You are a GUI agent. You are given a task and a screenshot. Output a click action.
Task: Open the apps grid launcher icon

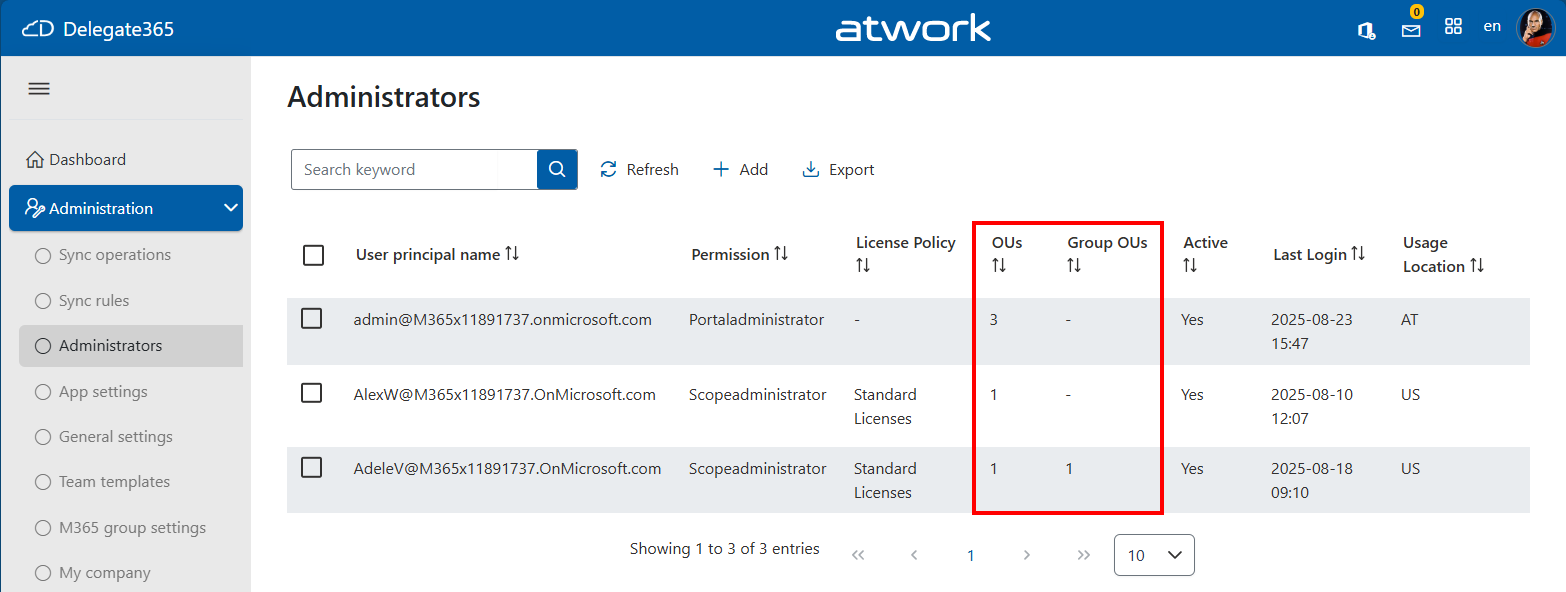point(1453,26)
